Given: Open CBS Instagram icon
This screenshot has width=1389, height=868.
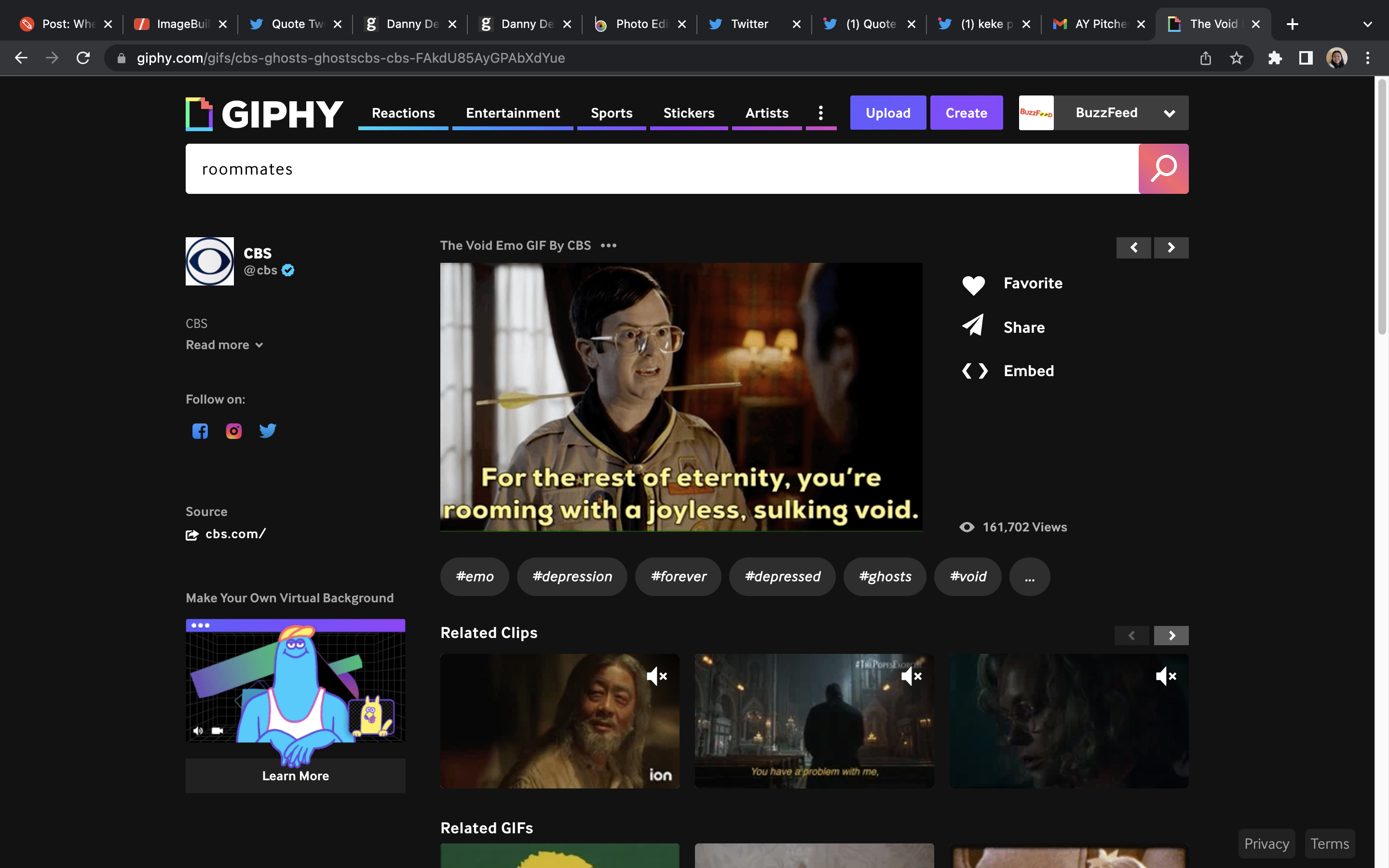Looking at the screenshot, I should tap(233, 431).
